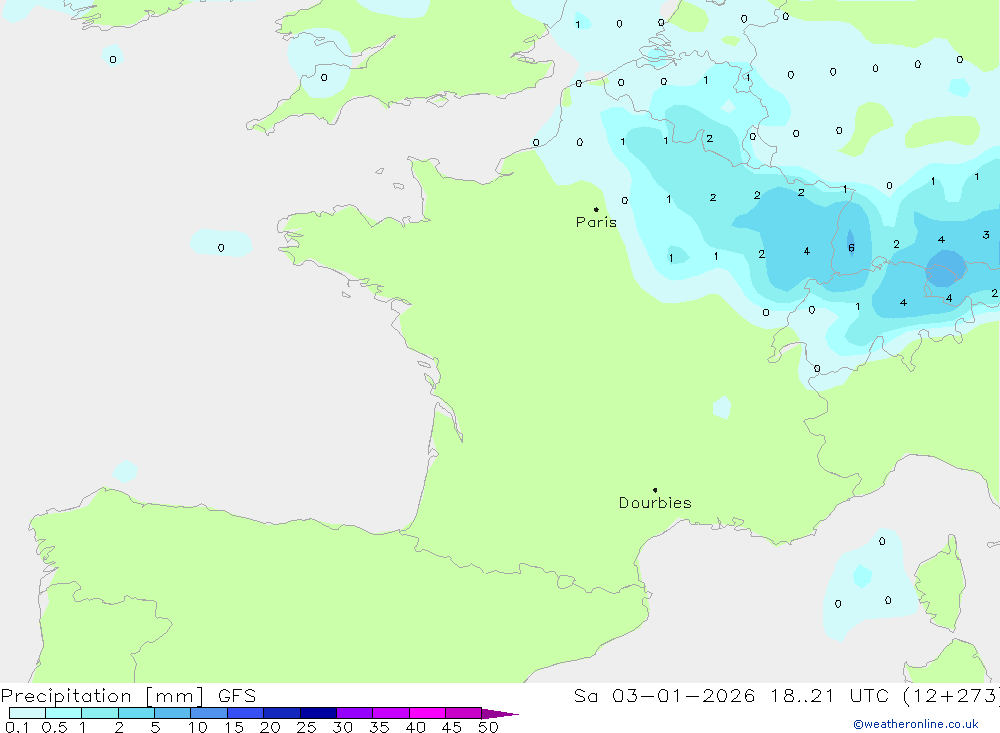Select the Dourbies location dot marker
Image resolution: width=1000 pixels, height=733 pixels.
pos(655,490)
